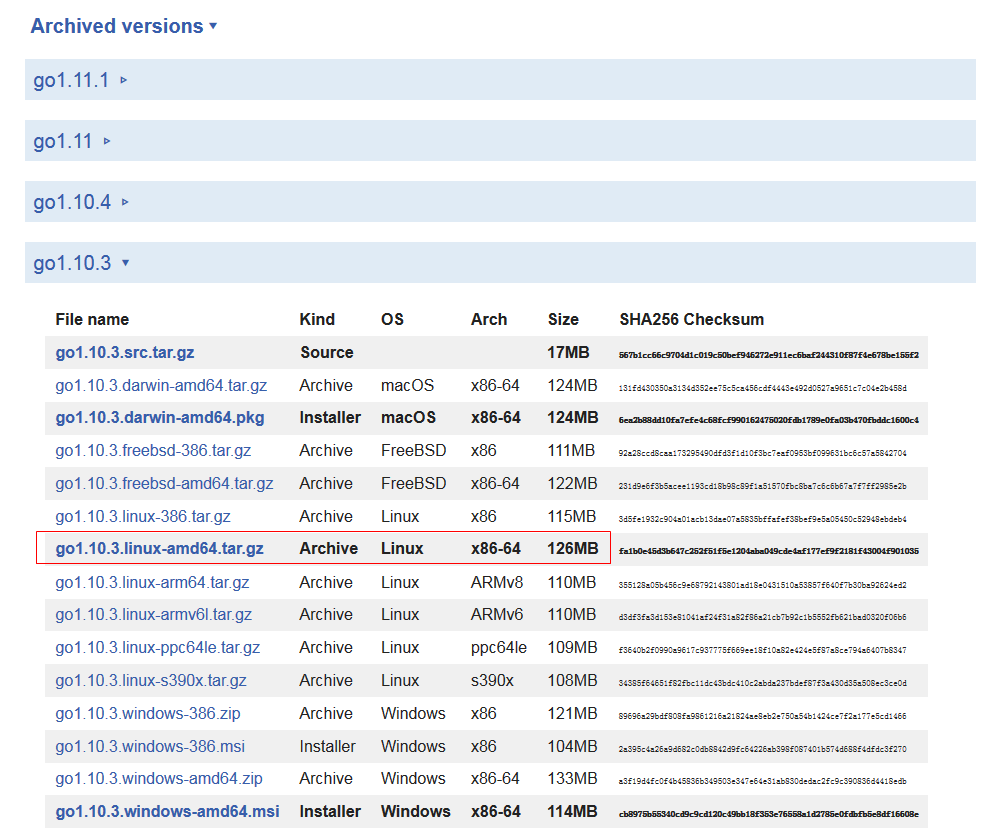Download go1.10.3.src.tar.gz source file
Image resolution: width=987 pixels, height=839 pixels.
click(125, 352)
